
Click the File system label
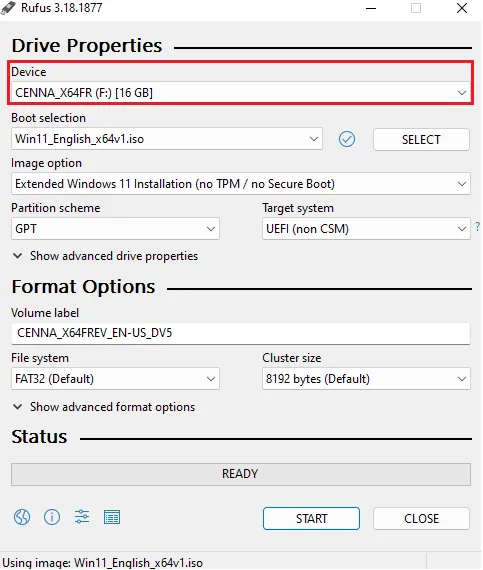tap(40, 358)
